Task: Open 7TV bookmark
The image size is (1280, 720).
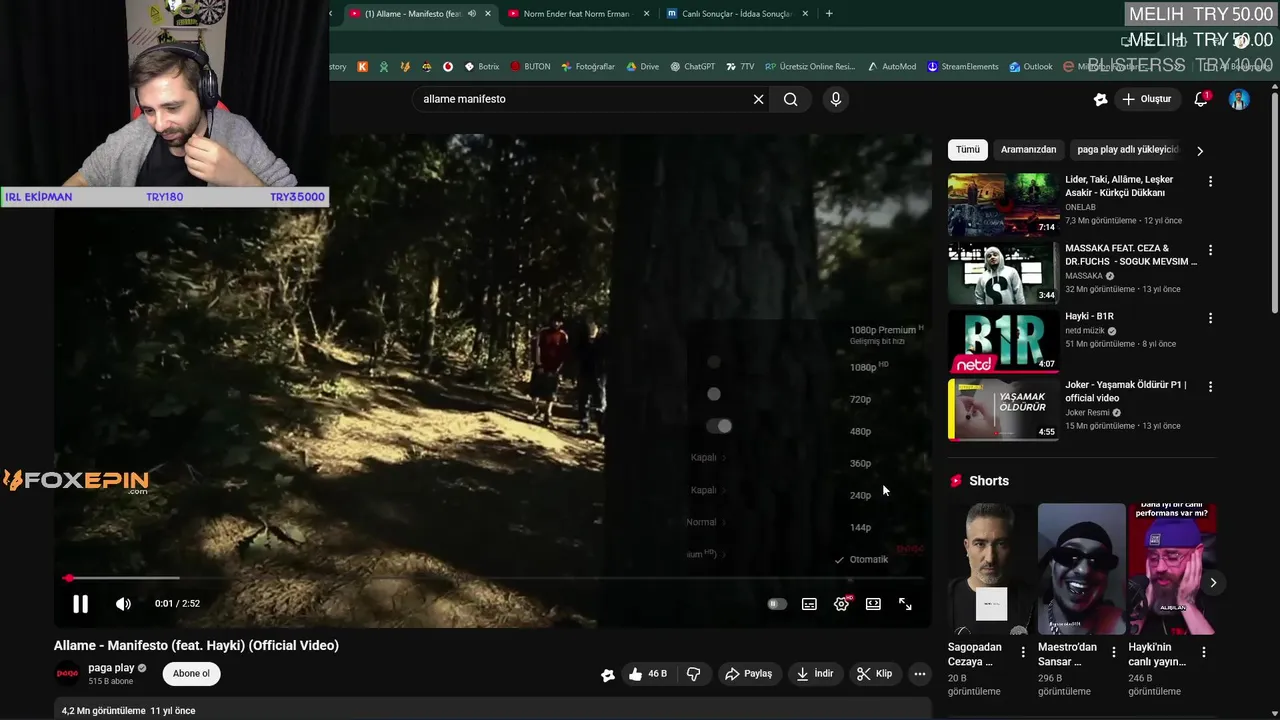Action: pos(740,67)
